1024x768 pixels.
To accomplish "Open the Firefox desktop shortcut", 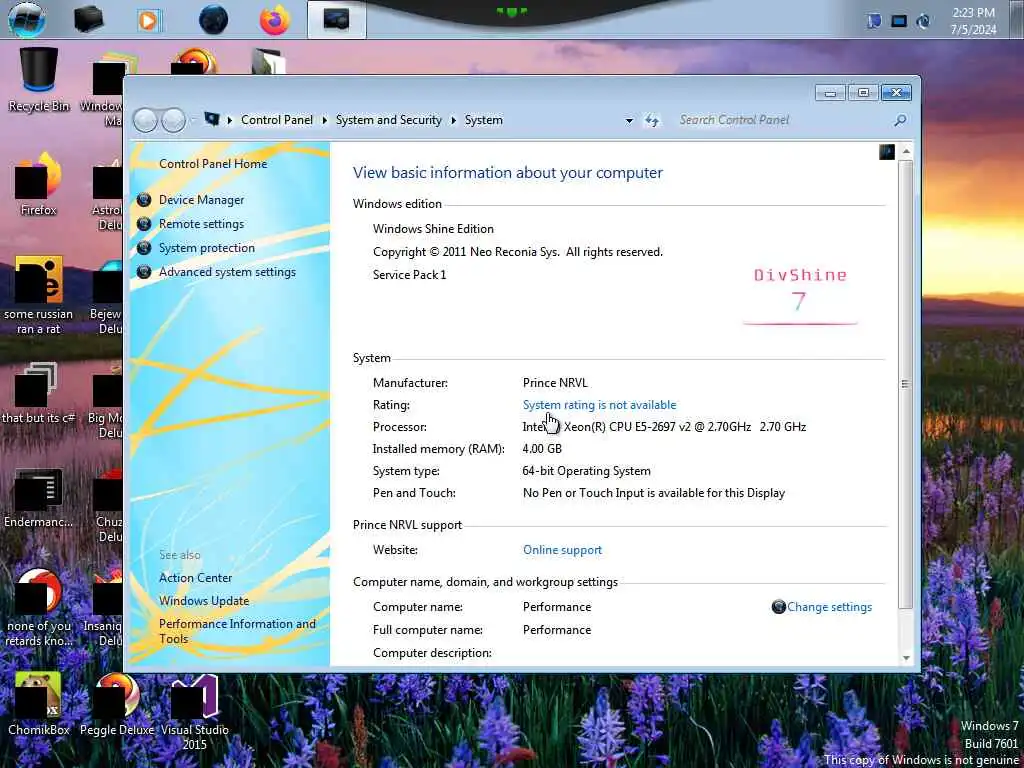I will 39,184.
